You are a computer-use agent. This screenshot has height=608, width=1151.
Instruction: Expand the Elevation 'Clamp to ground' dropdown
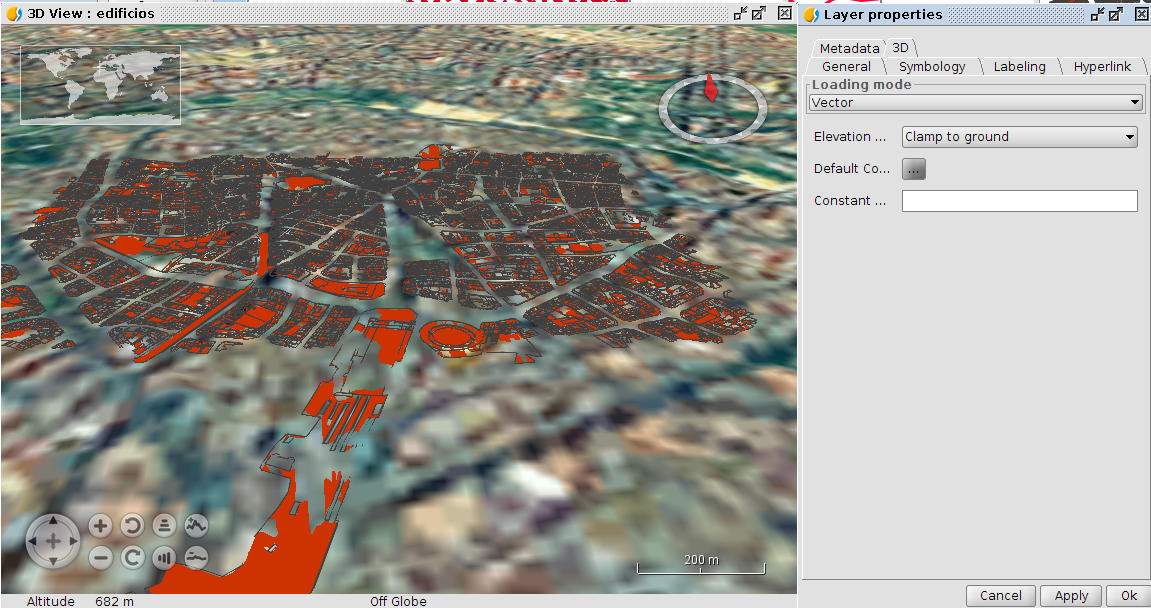tap(1019, 137)
